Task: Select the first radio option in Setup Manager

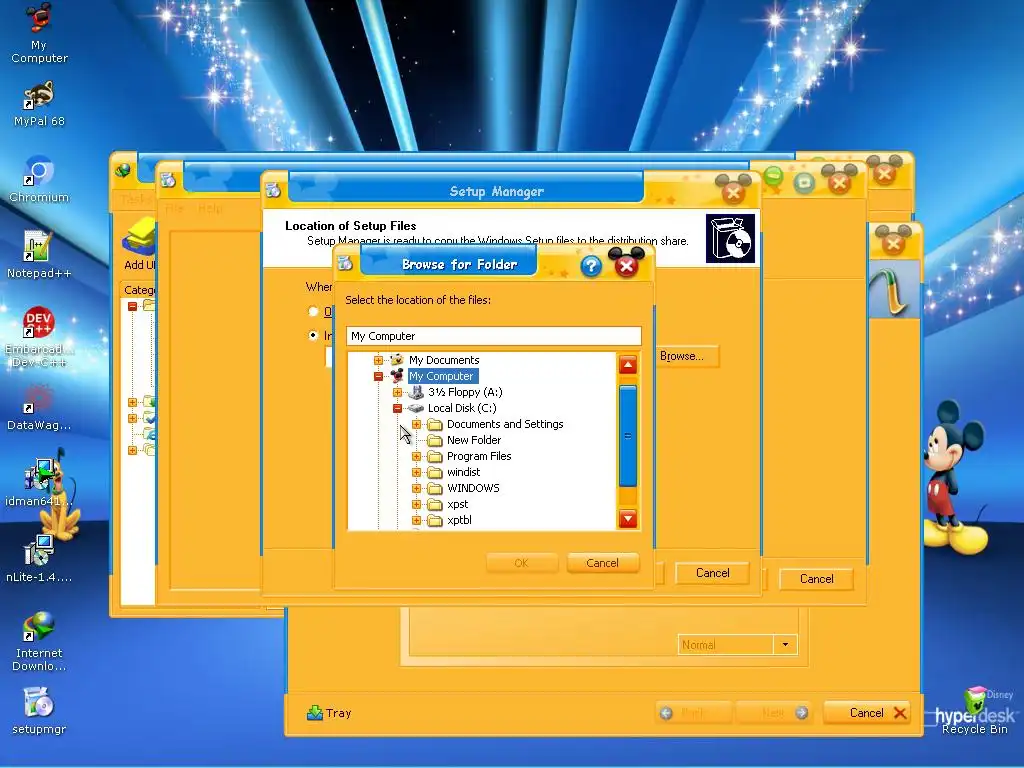Action: [x=313, y=312]
